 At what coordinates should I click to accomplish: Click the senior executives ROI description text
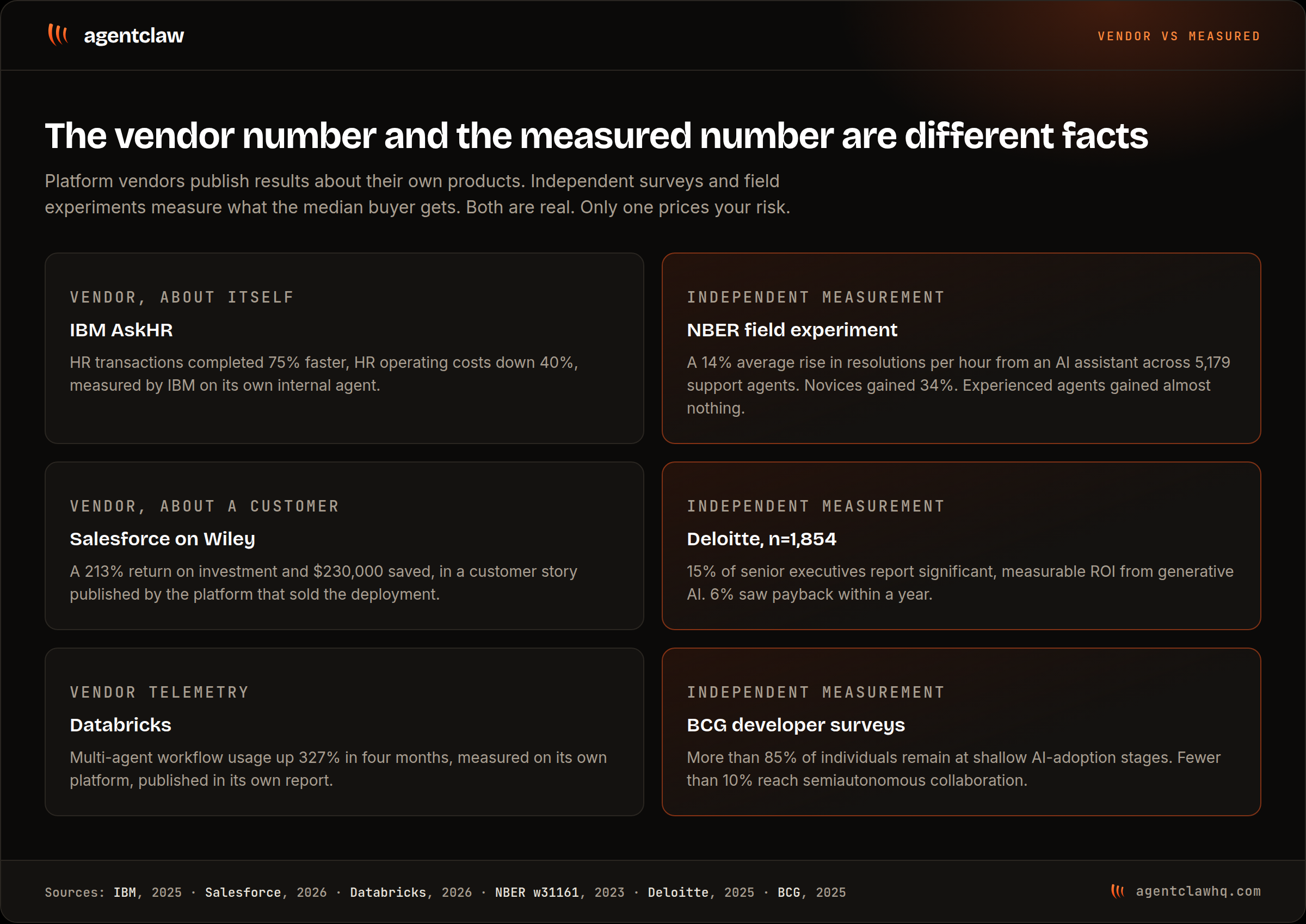click(960, 583)
